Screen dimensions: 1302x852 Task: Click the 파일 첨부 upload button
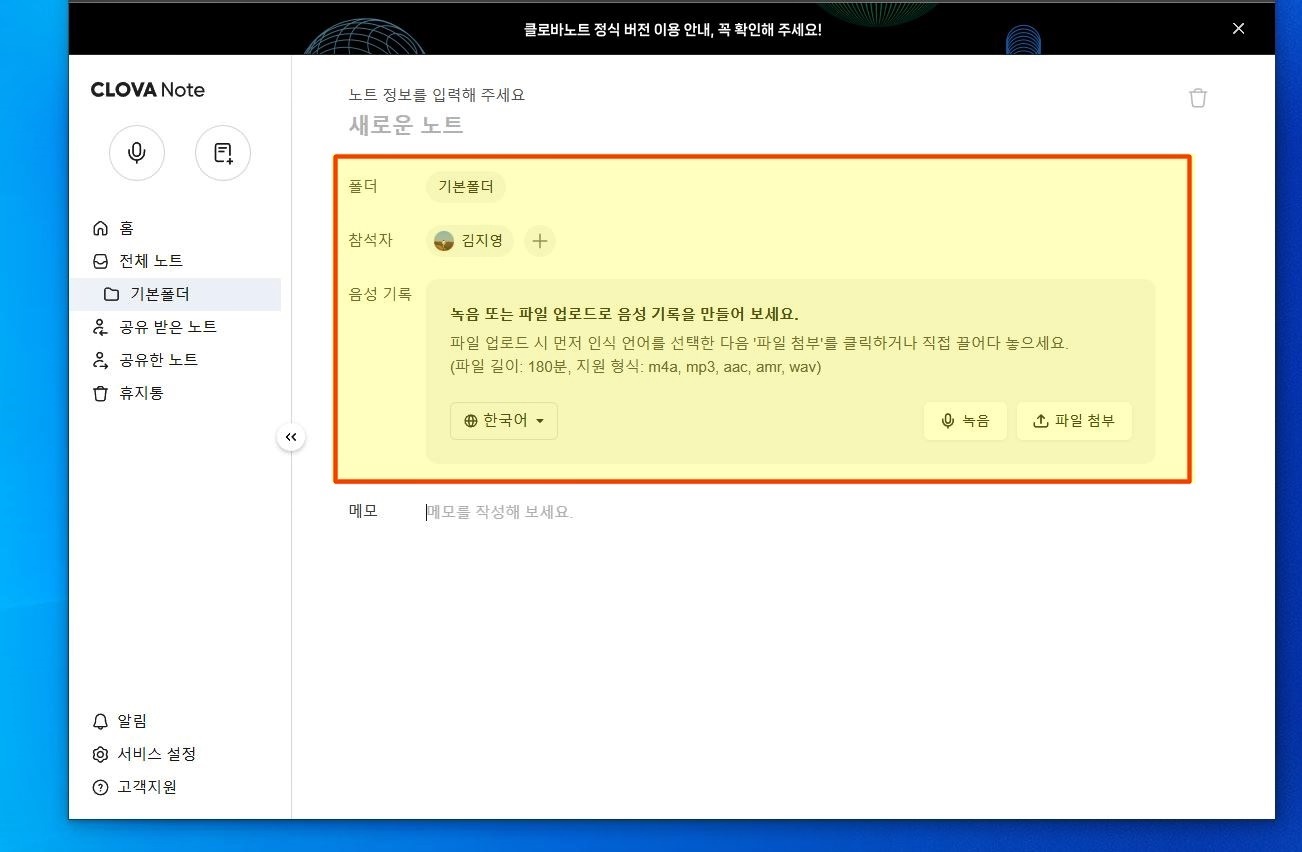1074,421
